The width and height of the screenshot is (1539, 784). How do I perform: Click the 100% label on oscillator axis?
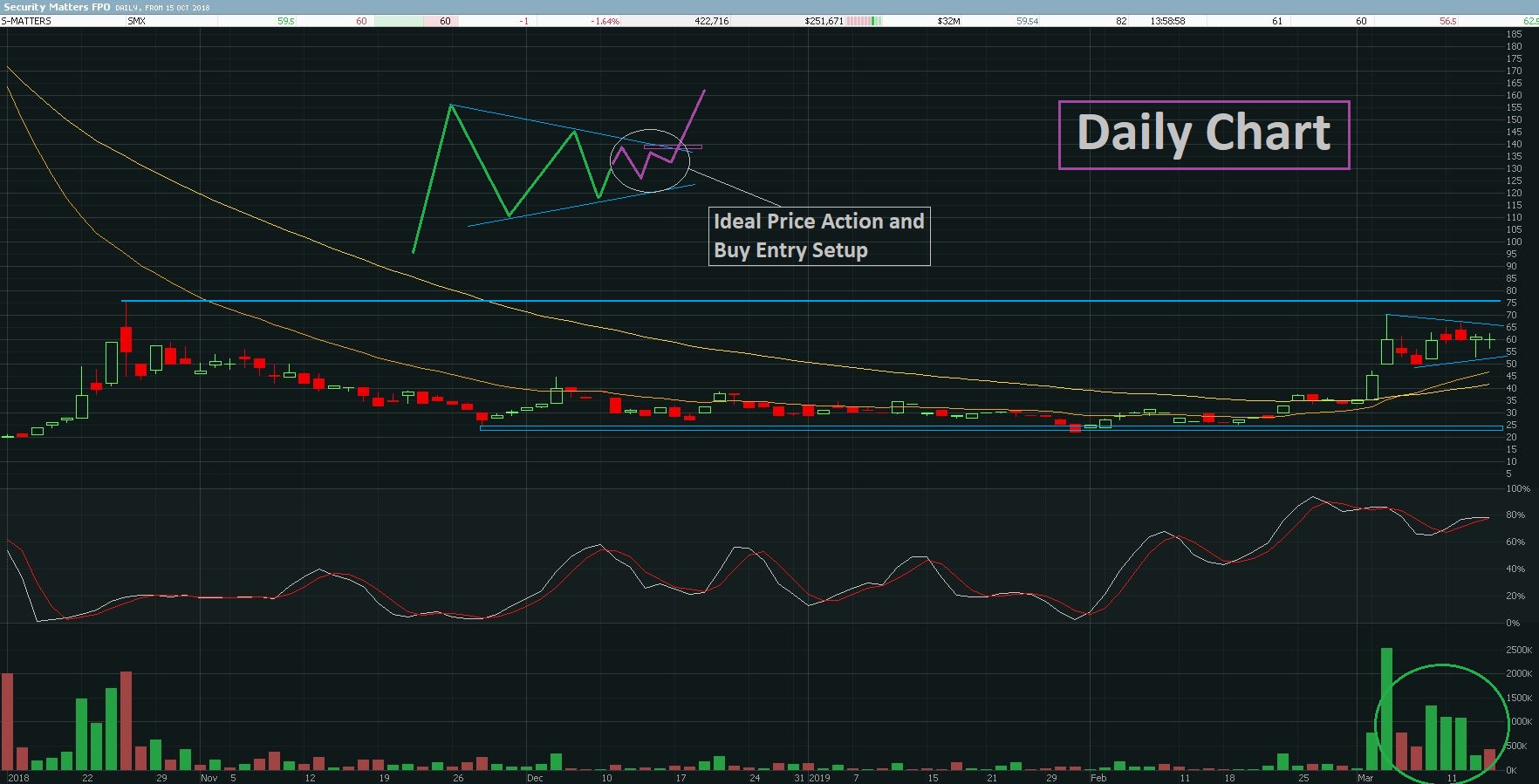pyautogui.click(x=1518, y=488)
